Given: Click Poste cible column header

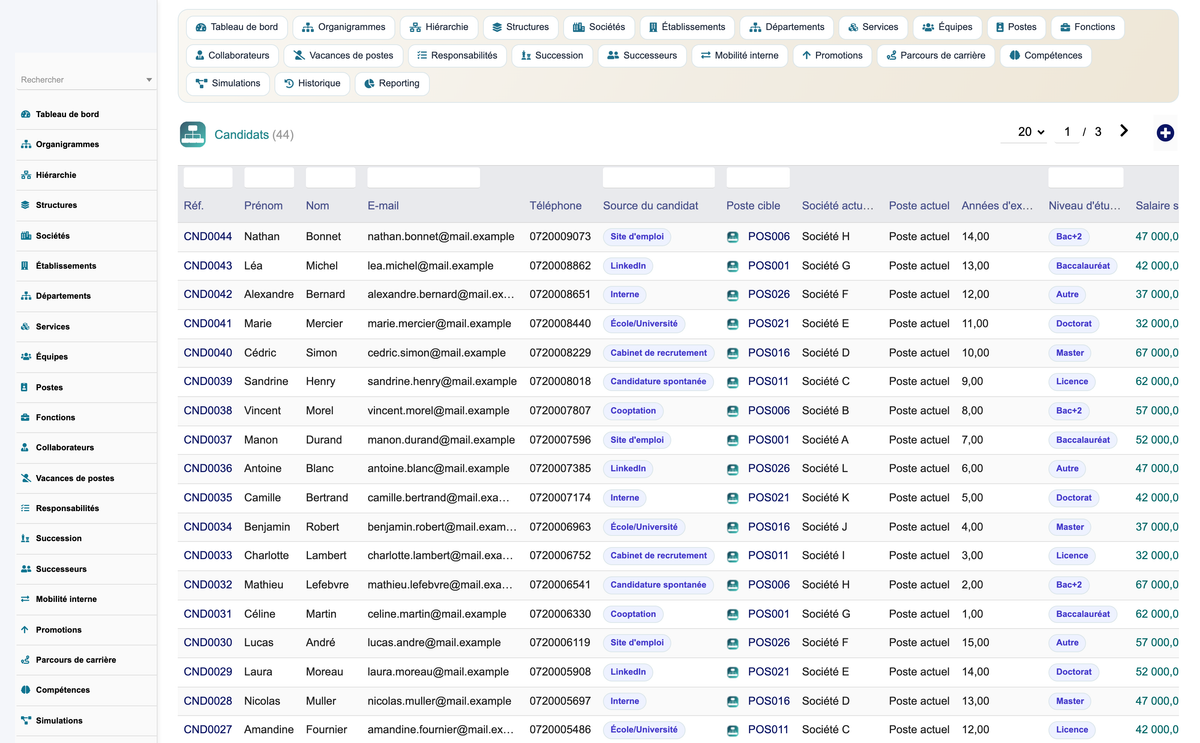Looking at the screenshot, I should coord(753,206).
